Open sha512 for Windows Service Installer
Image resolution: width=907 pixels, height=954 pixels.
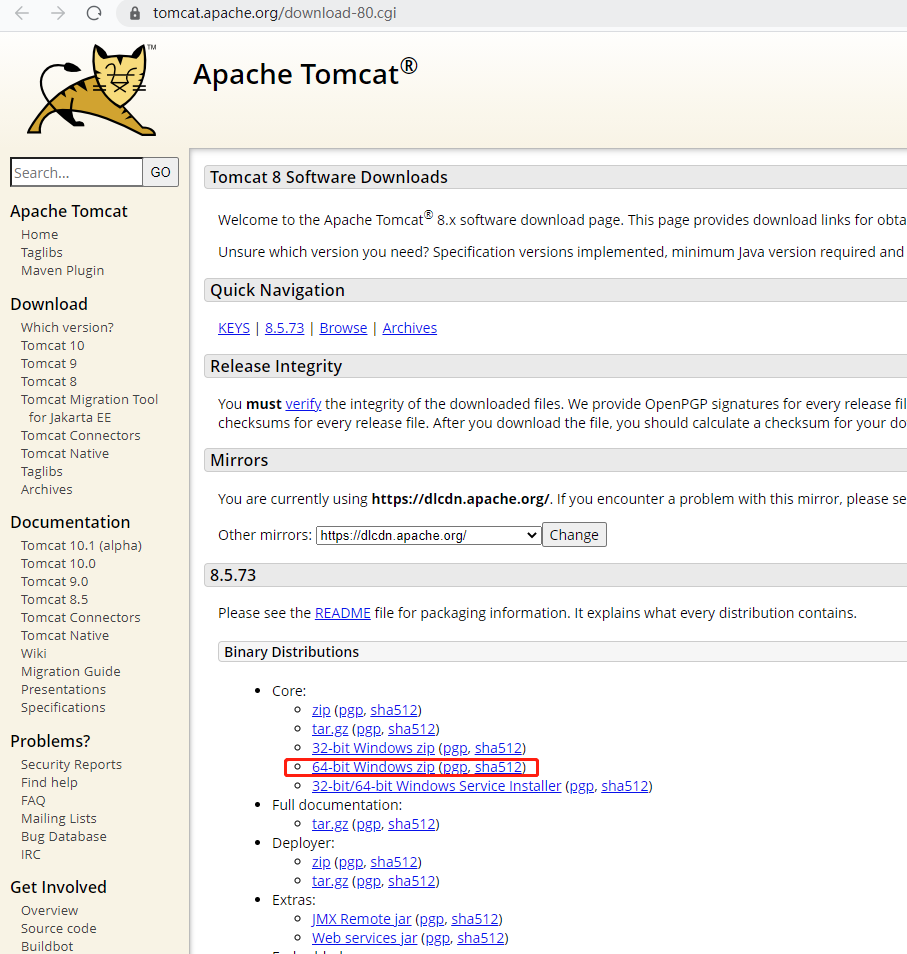[x=625, y=786]
